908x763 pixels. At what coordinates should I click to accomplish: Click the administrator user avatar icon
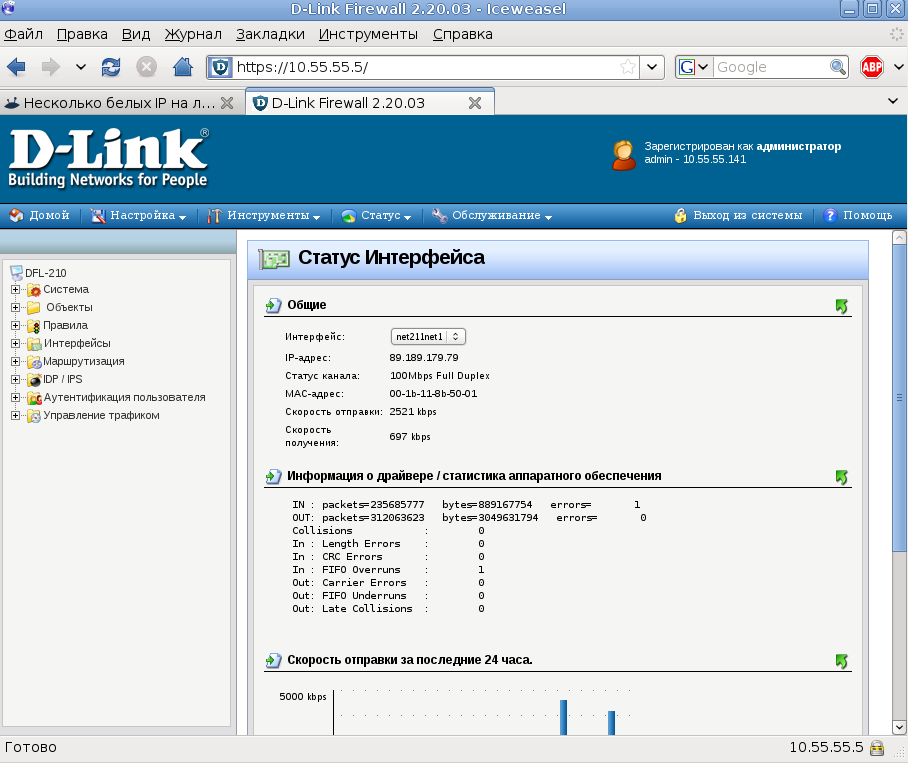(x=624, y=155)
